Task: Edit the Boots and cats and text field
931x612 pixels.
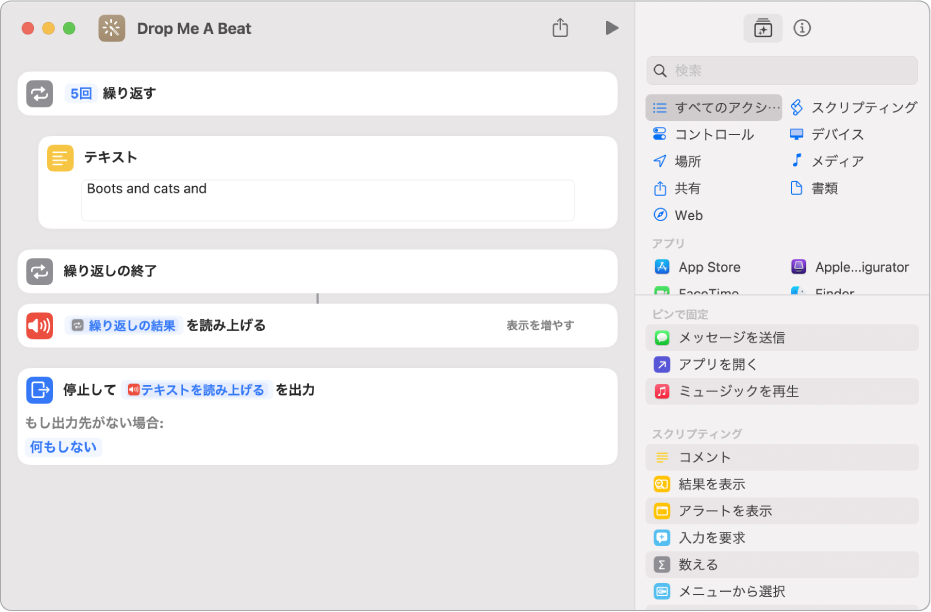Action: [x=328, y=200]
